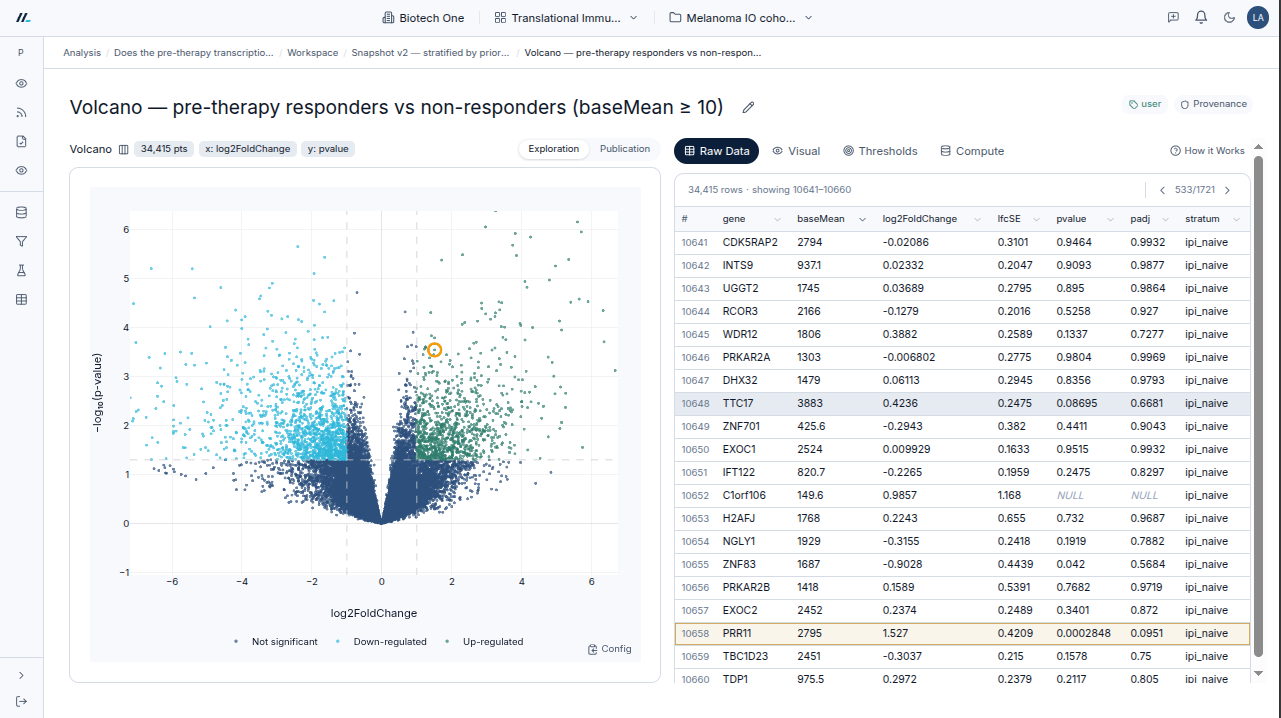Click the 34,415 pts chip
This screenshot has height=718, width=1281.
(164, 149)
